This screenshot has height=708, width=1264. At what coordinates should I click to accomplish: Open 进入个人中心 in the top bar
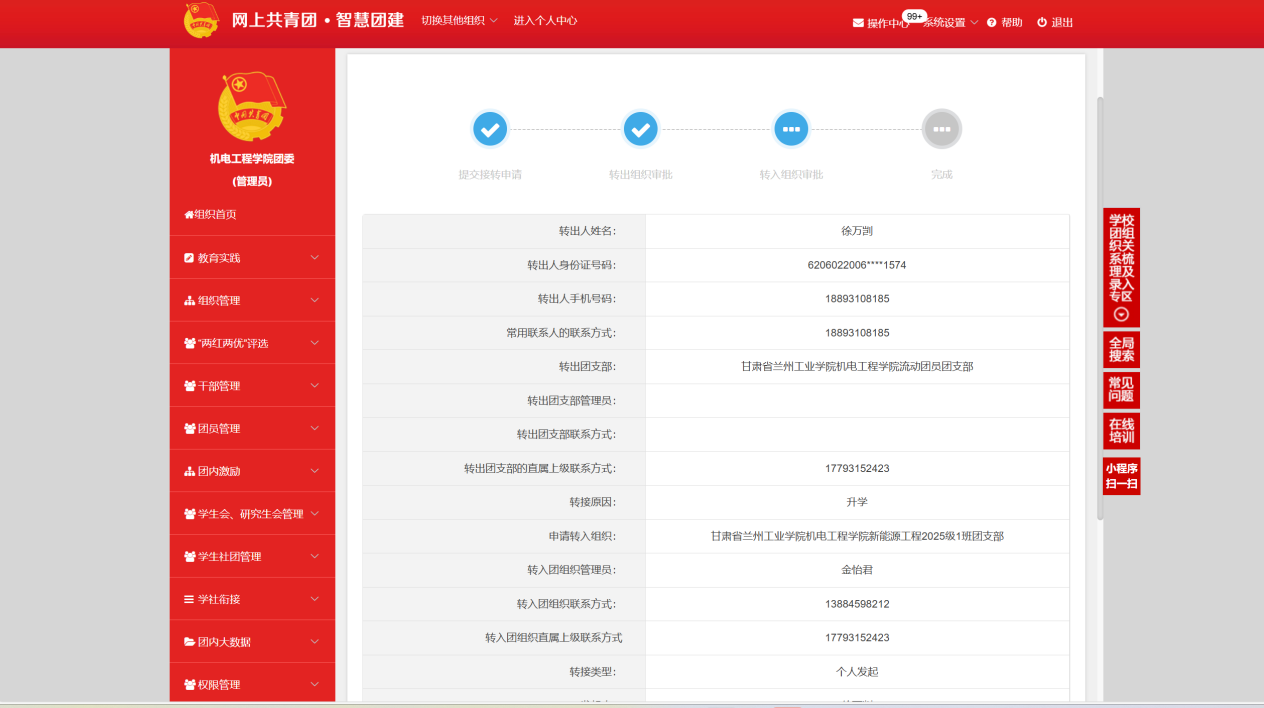click(545, 21)
